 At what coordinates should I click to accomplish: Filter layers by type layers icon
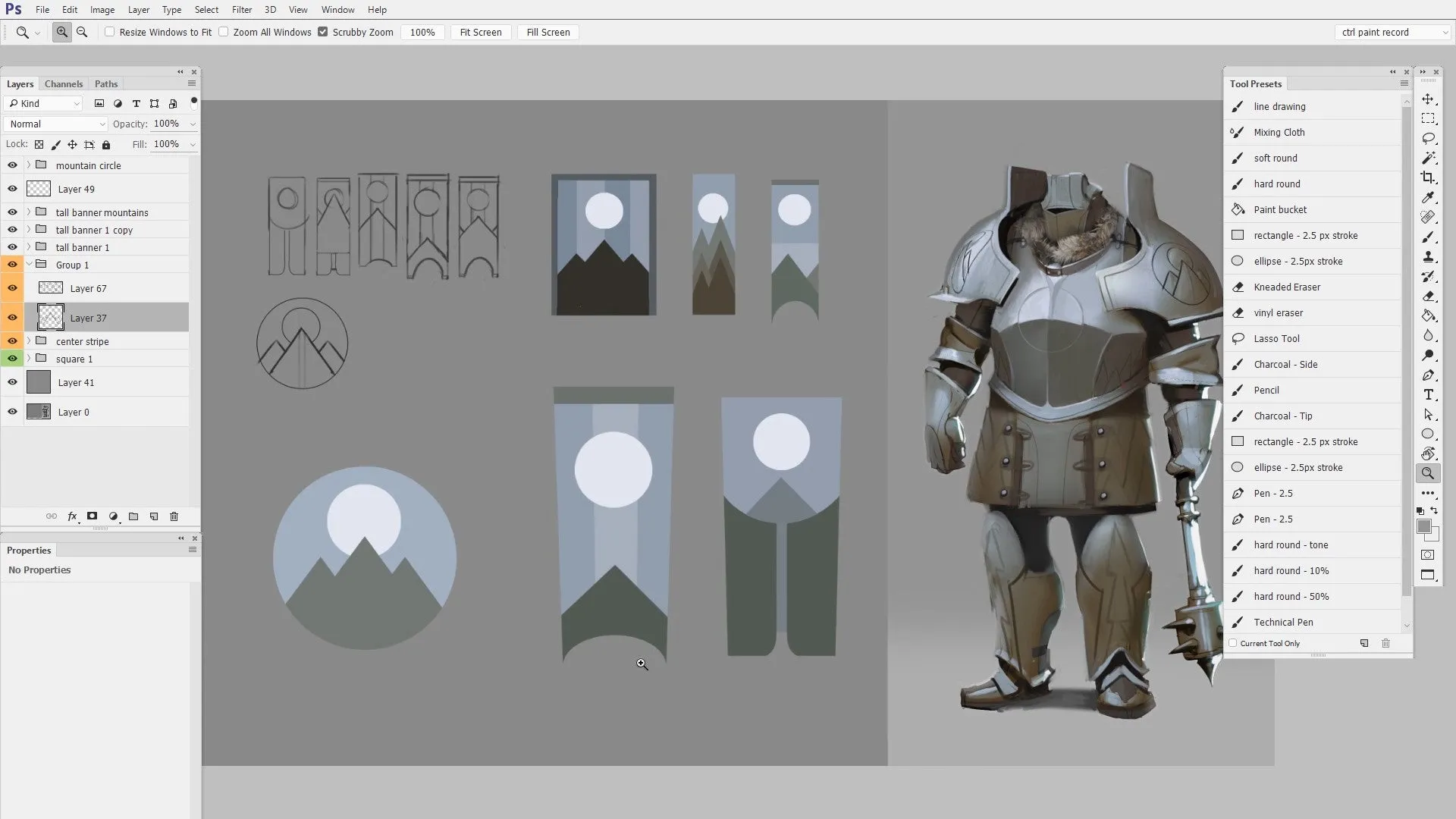pyautogui.click(x=136, y=103)
